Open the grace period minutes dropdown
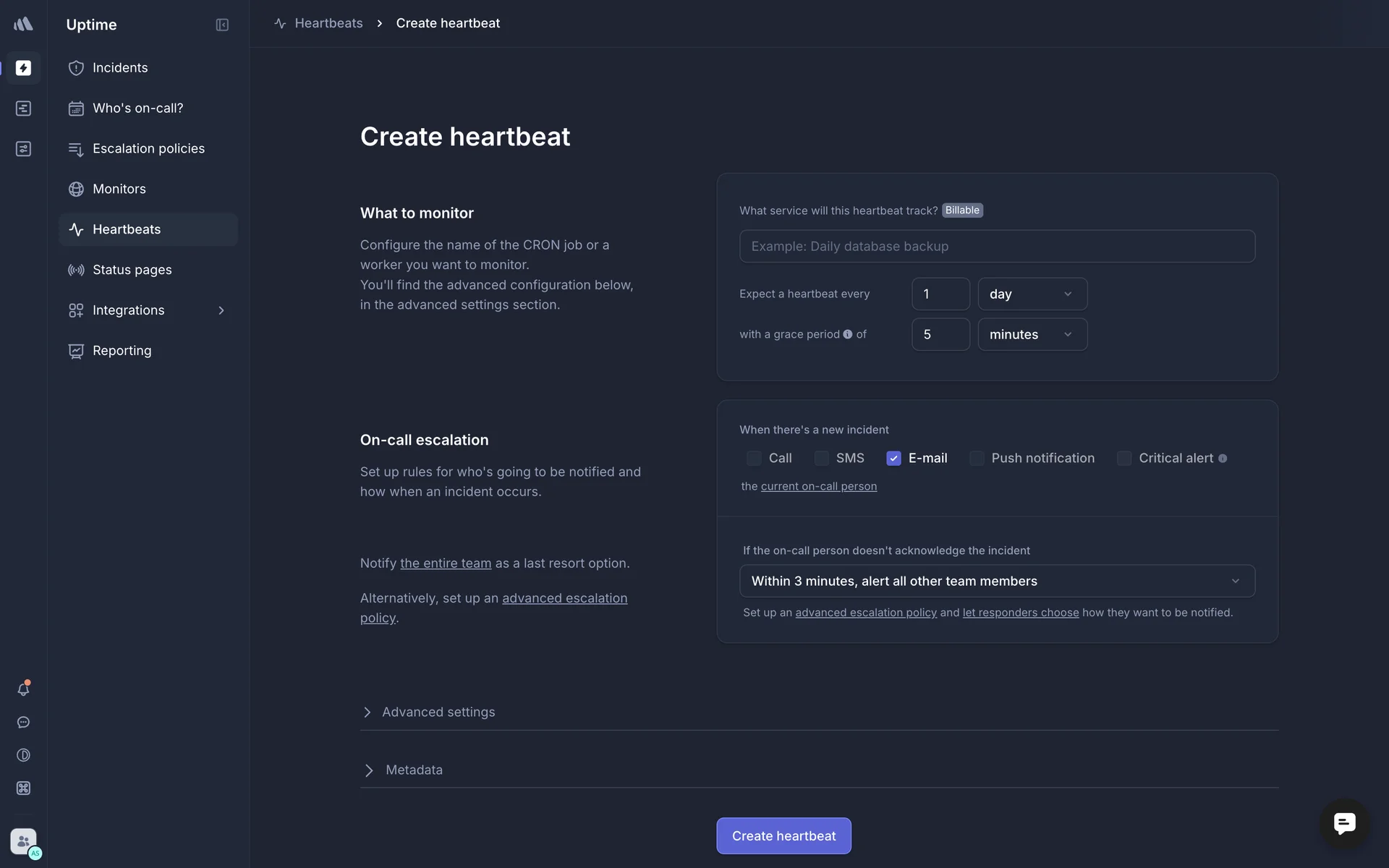 [1032, 334]
